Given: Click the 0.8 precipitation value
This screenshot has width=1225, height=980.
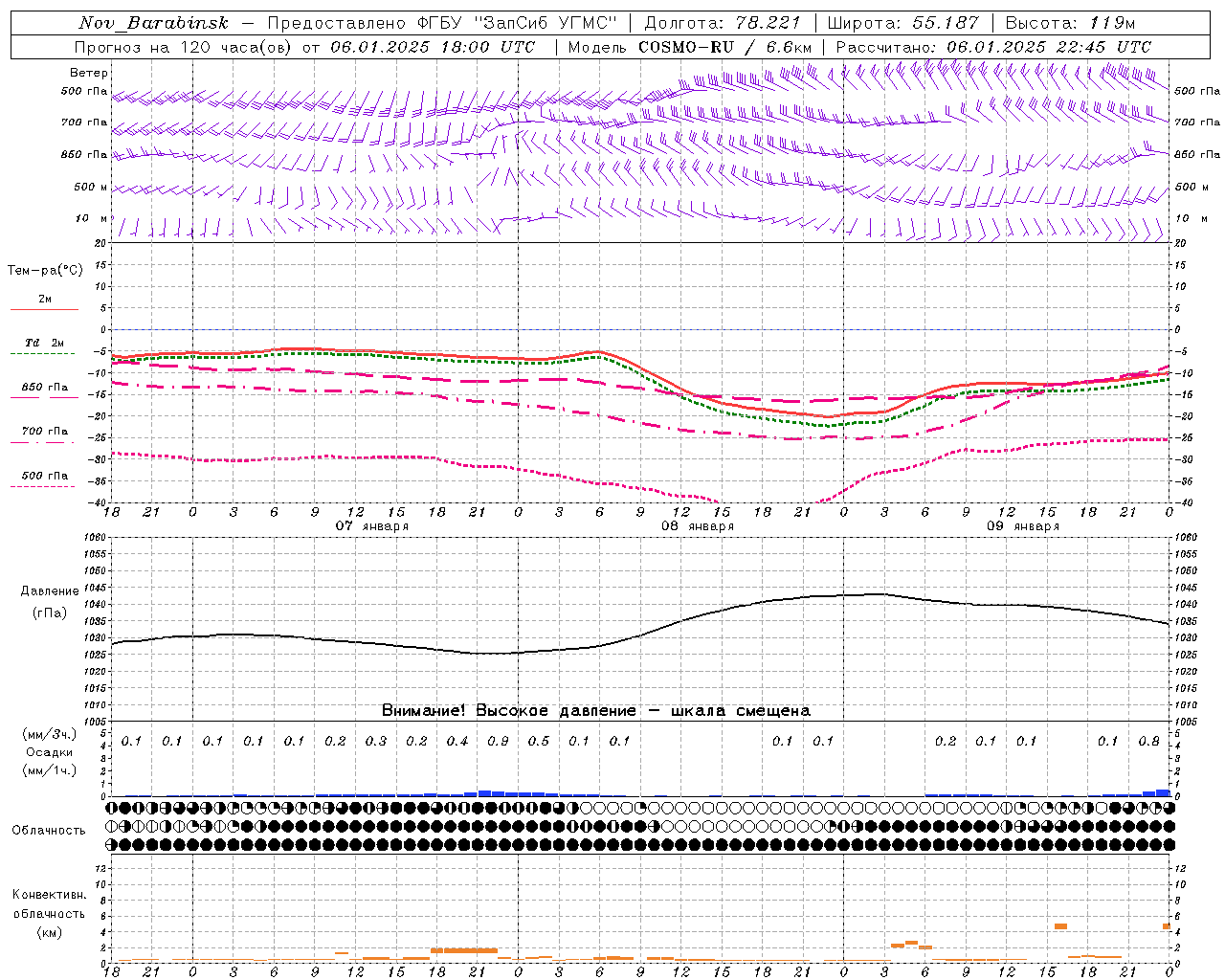Looking at the screenshot, I should click(1149, 741).
